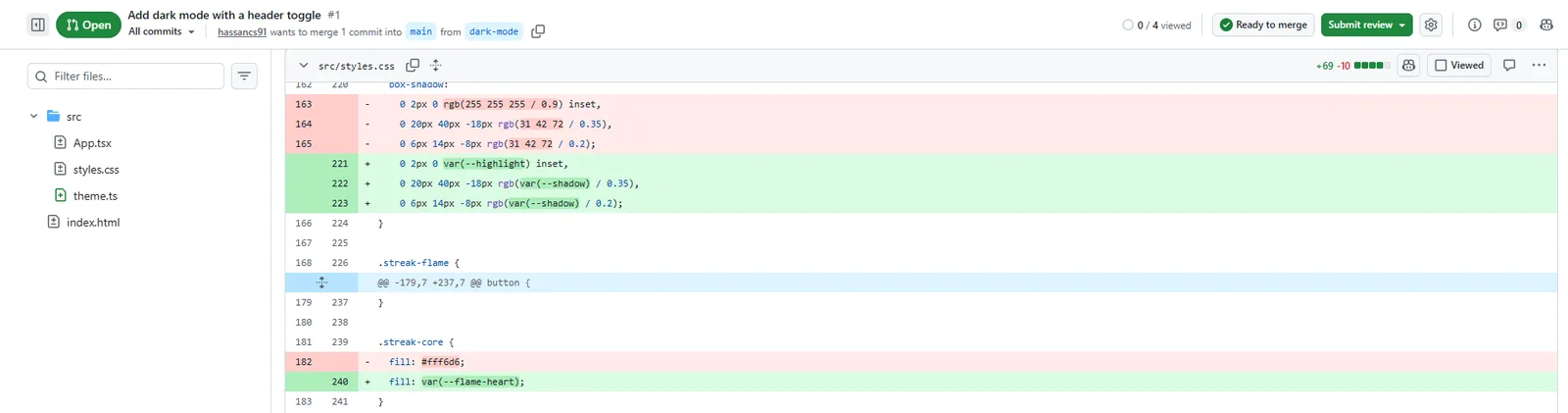
Task: Click the modified-file icon beside App.tsx
Action: click(x=60, y=143)
